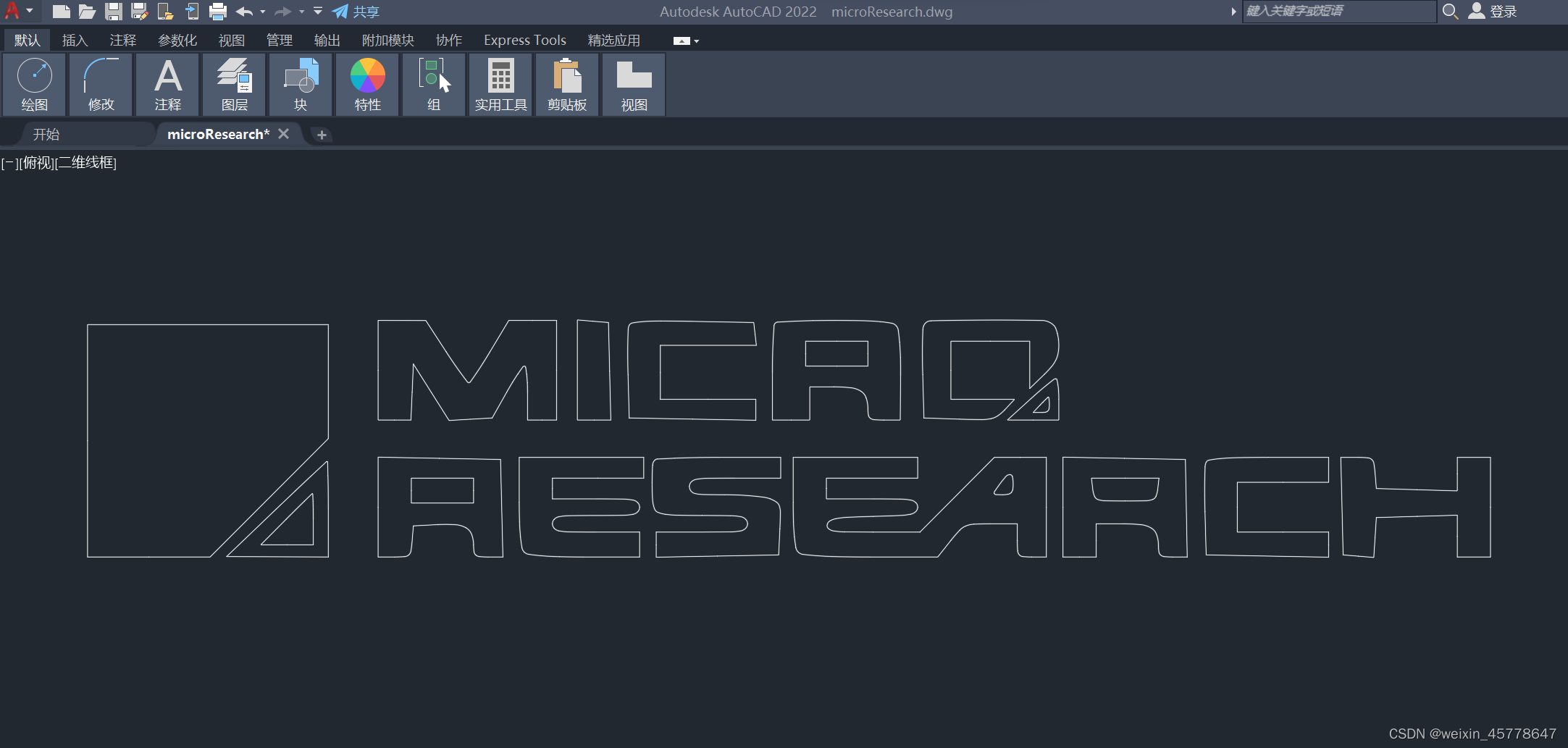Open the 视图 ribbon tab

pos(232,41)
